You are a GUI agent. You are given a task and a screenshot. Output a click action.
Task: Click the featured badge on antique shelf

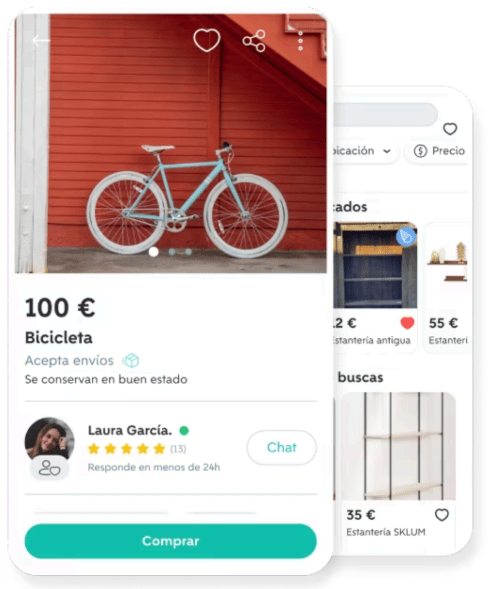[x=406, y=237]
